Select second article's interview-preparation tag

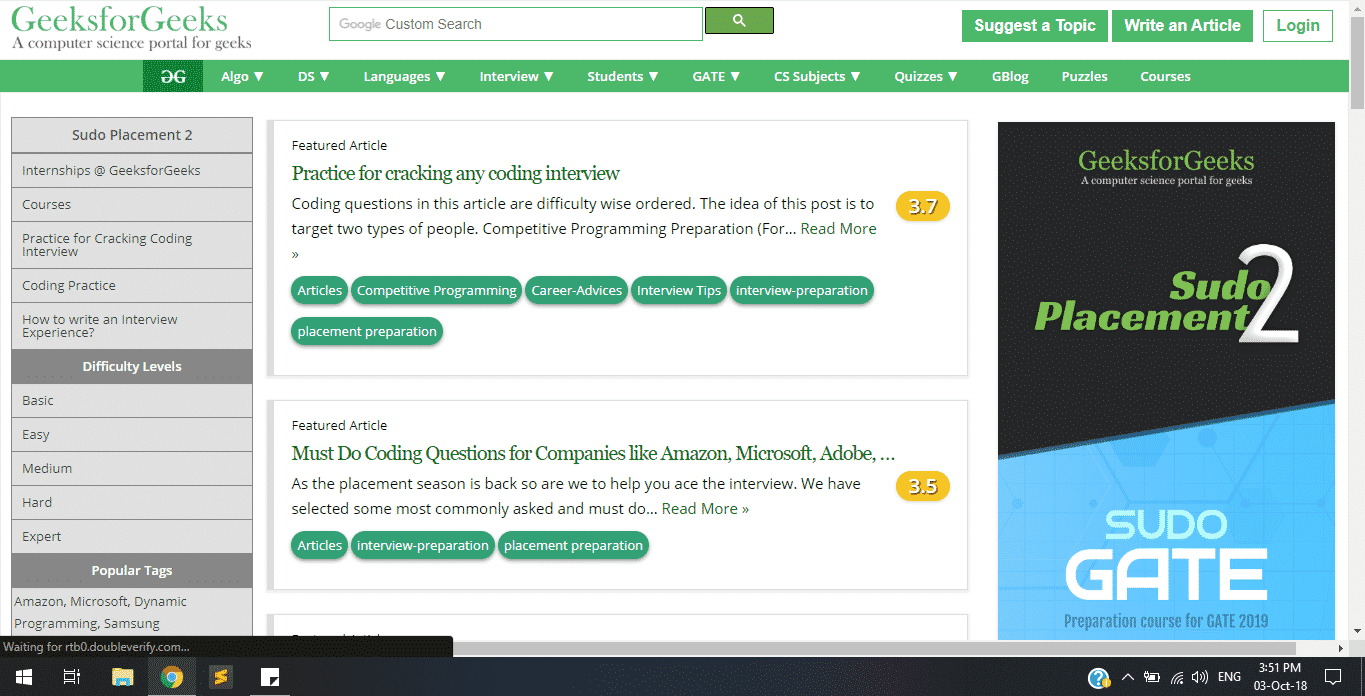423,545
